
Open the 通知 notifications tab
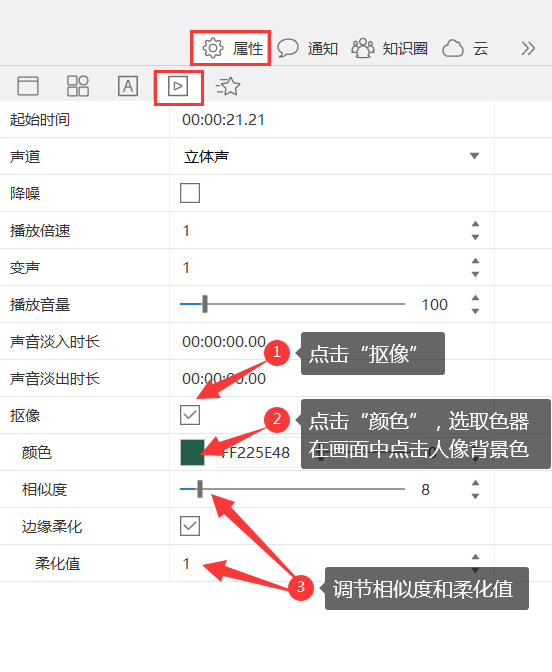[x=308, y=48]
